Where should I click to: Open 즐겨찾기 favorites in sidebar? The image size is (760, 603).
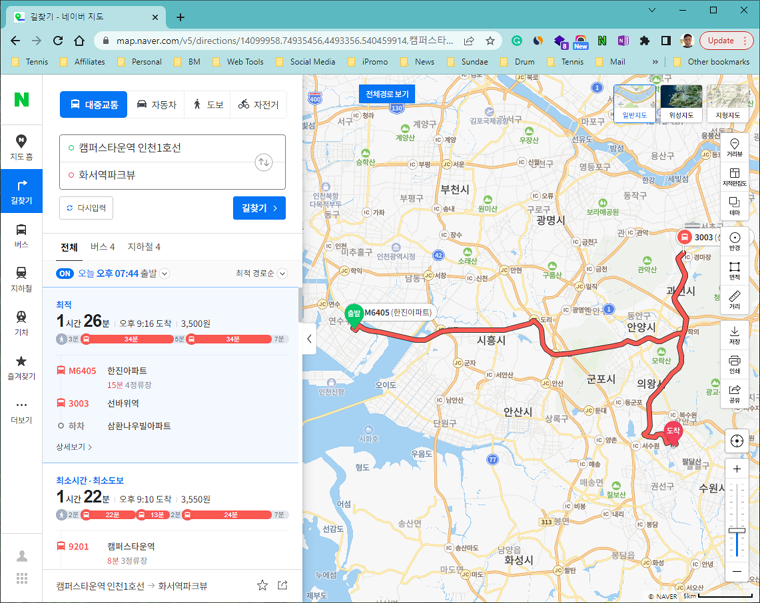pos(21,367)
